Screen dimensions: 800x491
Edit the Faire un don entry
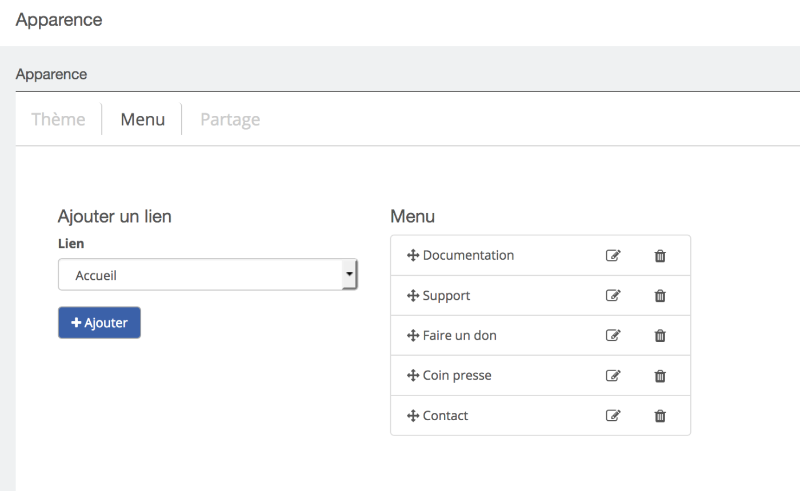pyautogui.click(x=613, y=335)
